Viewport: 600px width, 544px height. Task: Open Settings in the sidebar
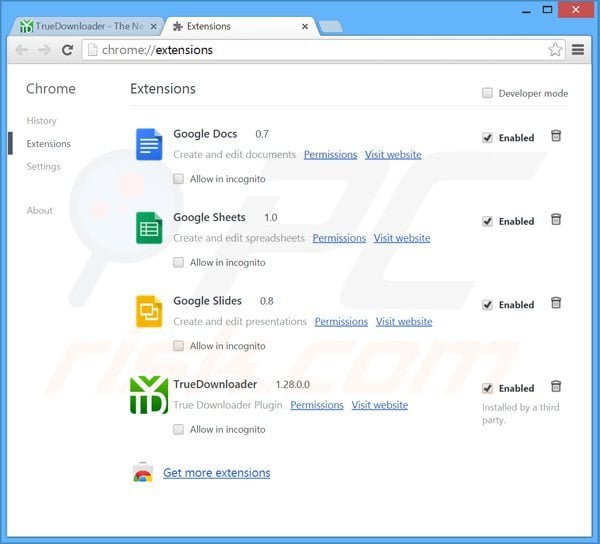(x=43, y=166)
